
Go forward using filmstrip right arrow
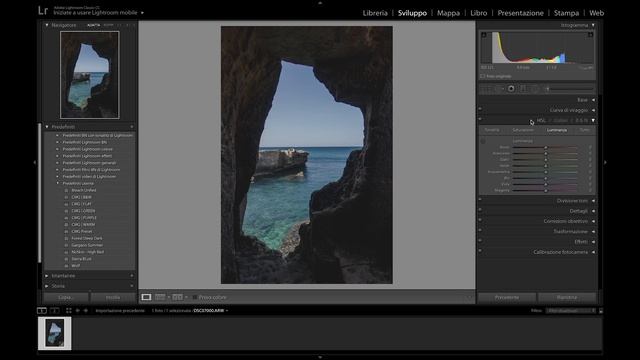pyautogui.click(x=86, y=311)
